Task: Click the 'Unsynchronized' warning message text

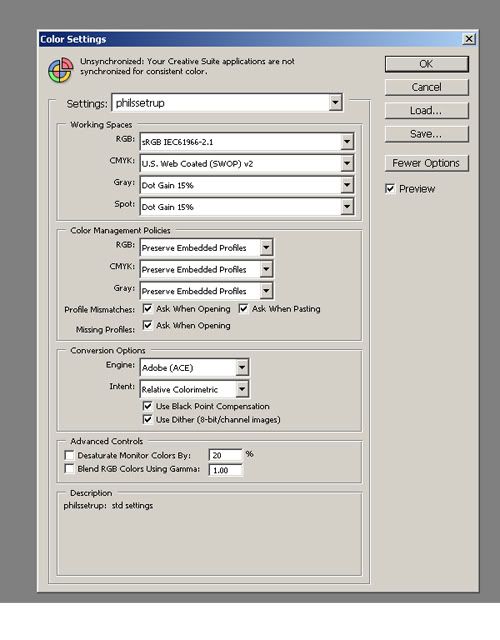Action: click(x=187, y=66)
